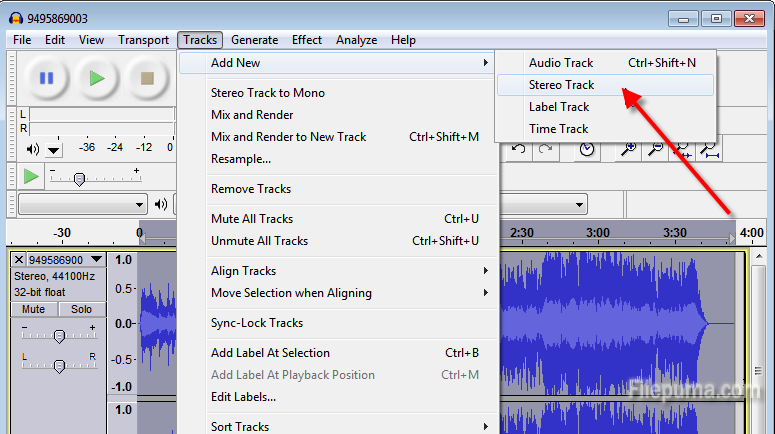Screen dimensions: 775x434
Task: Click the track pan slider handle
Action: pyautogui.click(x=59, y=366)
